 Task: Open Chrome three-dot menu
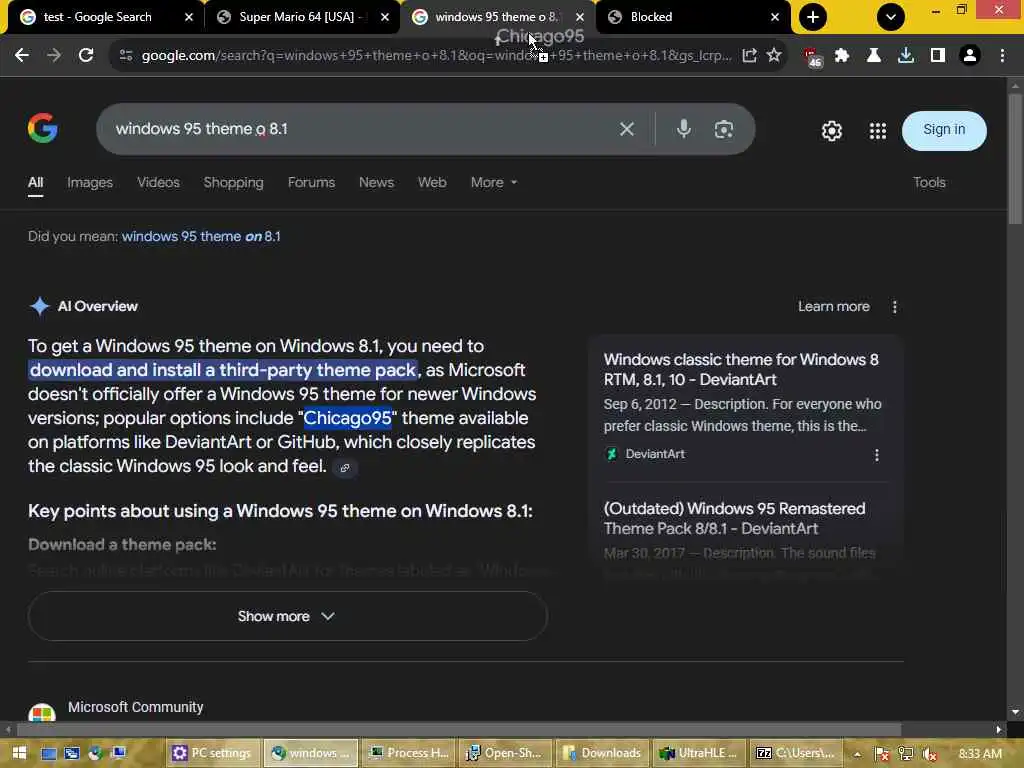(x=1002, y=56)
